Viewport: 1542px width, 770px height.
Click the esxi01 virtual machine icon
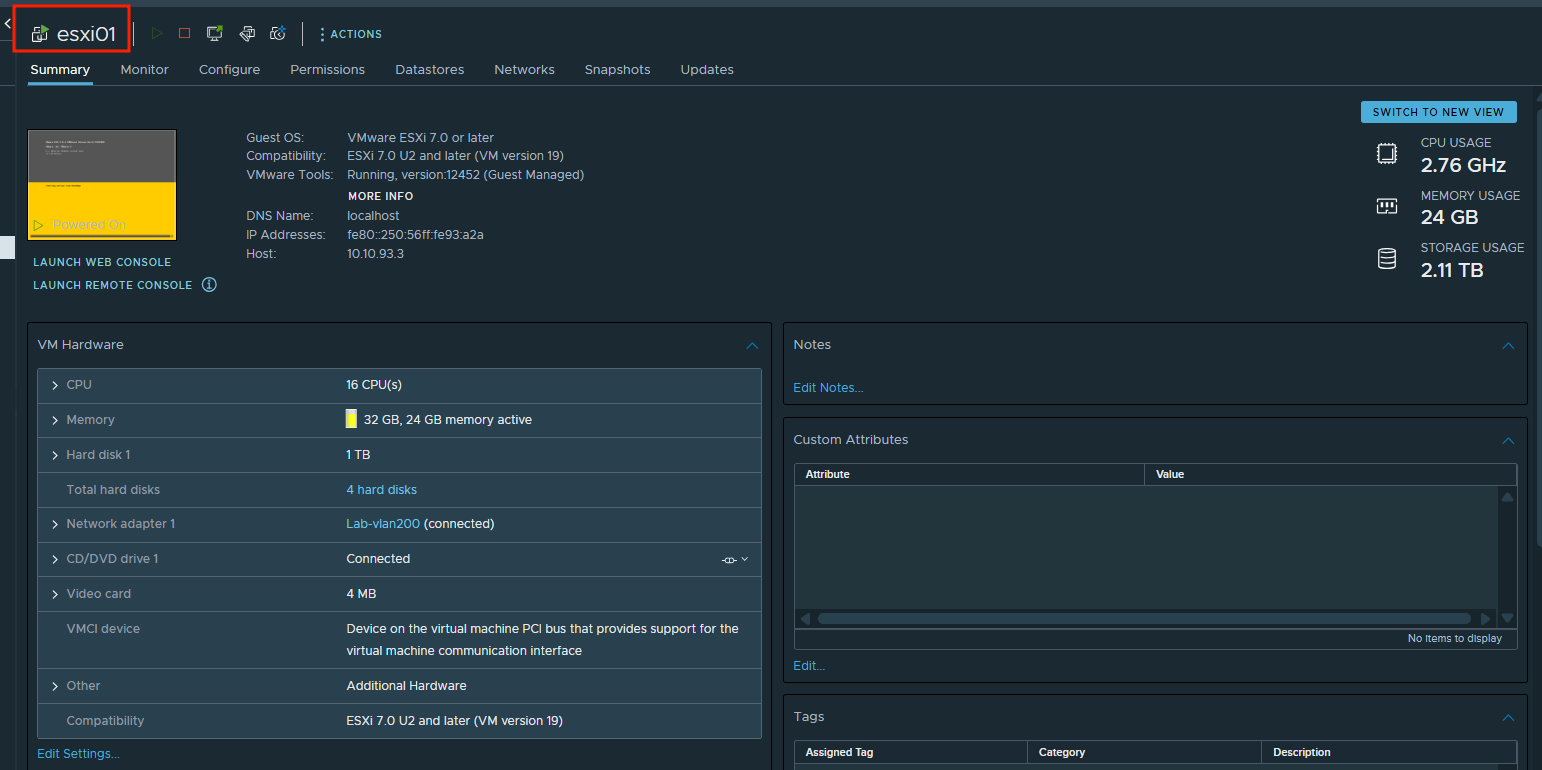click(x=40, y=34)
